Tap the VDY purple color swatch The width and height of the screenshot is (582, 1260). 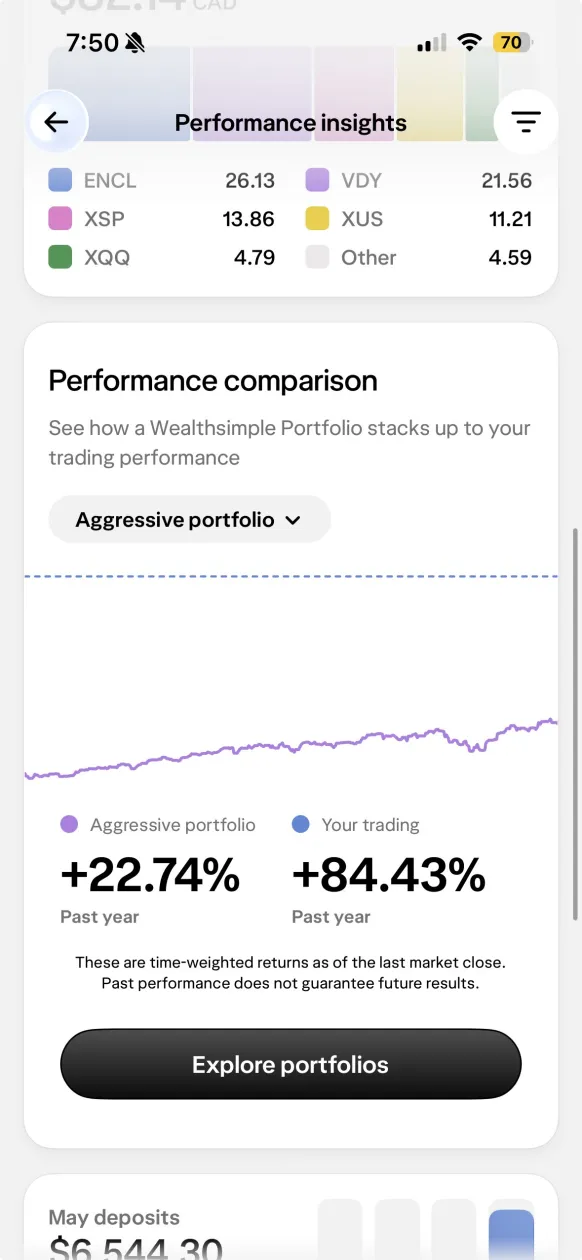click(x=317, y=181)
